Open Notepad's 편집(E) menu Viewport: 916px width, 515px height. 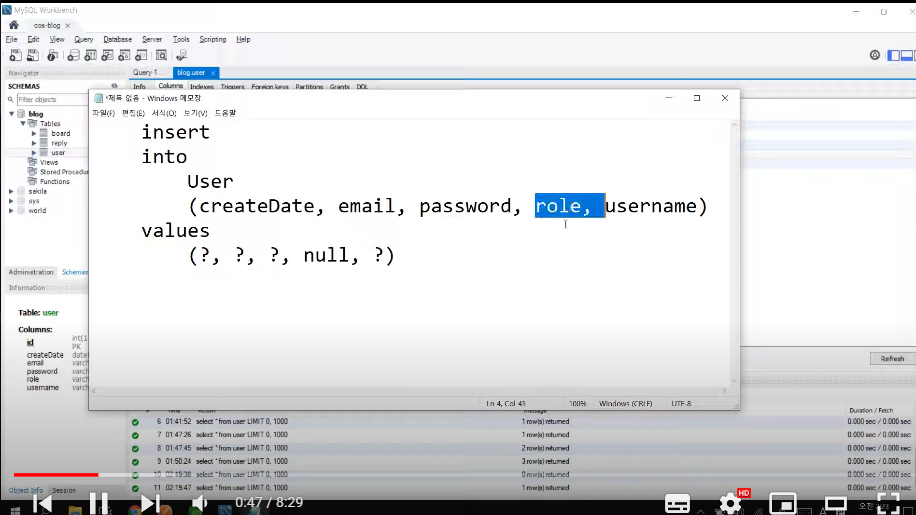point(133,113)
